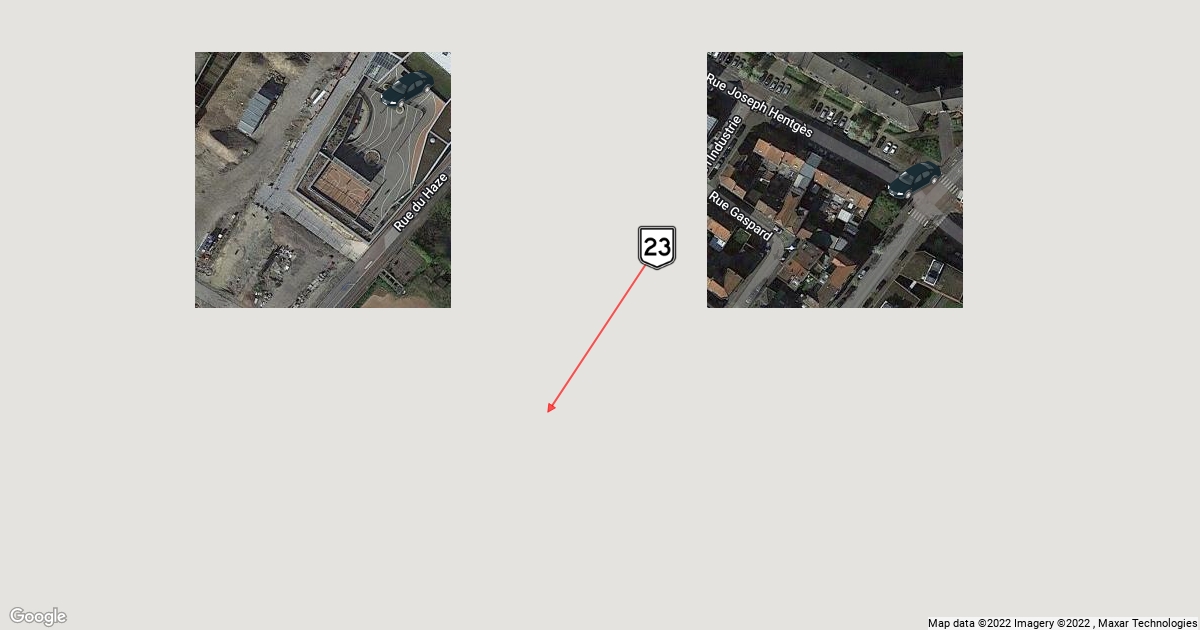
Task: Click the pedestrian crosswalk in right tile
Action: tap(917, 215)
